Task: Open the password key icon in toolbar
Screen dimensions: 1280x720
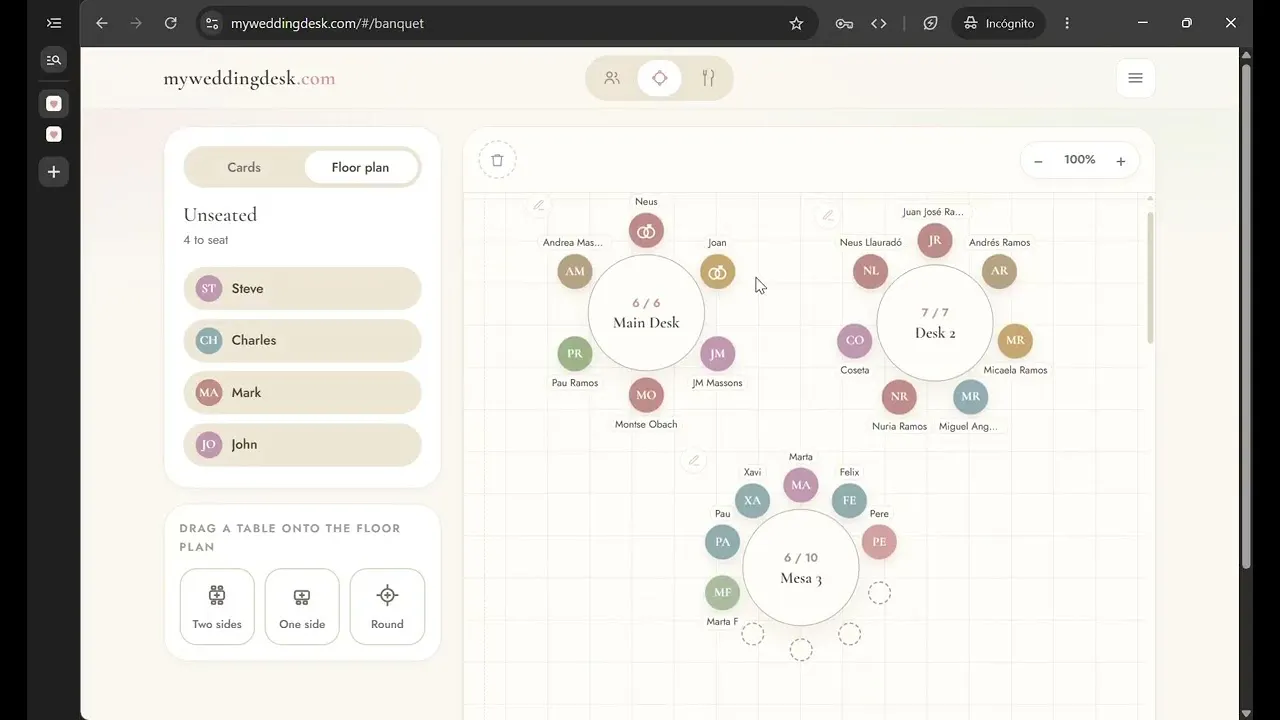Action: [x=844, y=23]
